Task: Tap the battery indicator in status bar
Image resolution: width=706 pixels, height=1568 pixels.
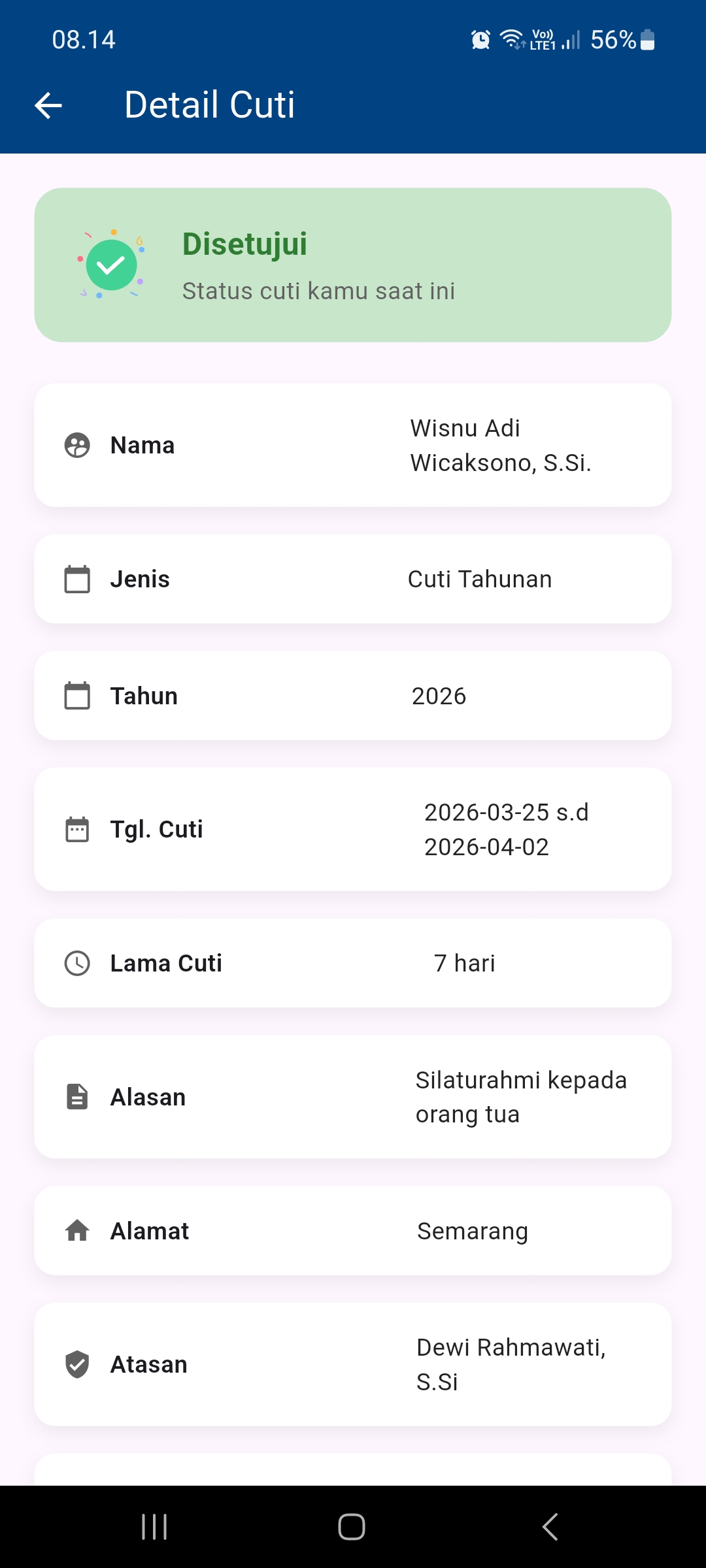Action: [647, 40]
